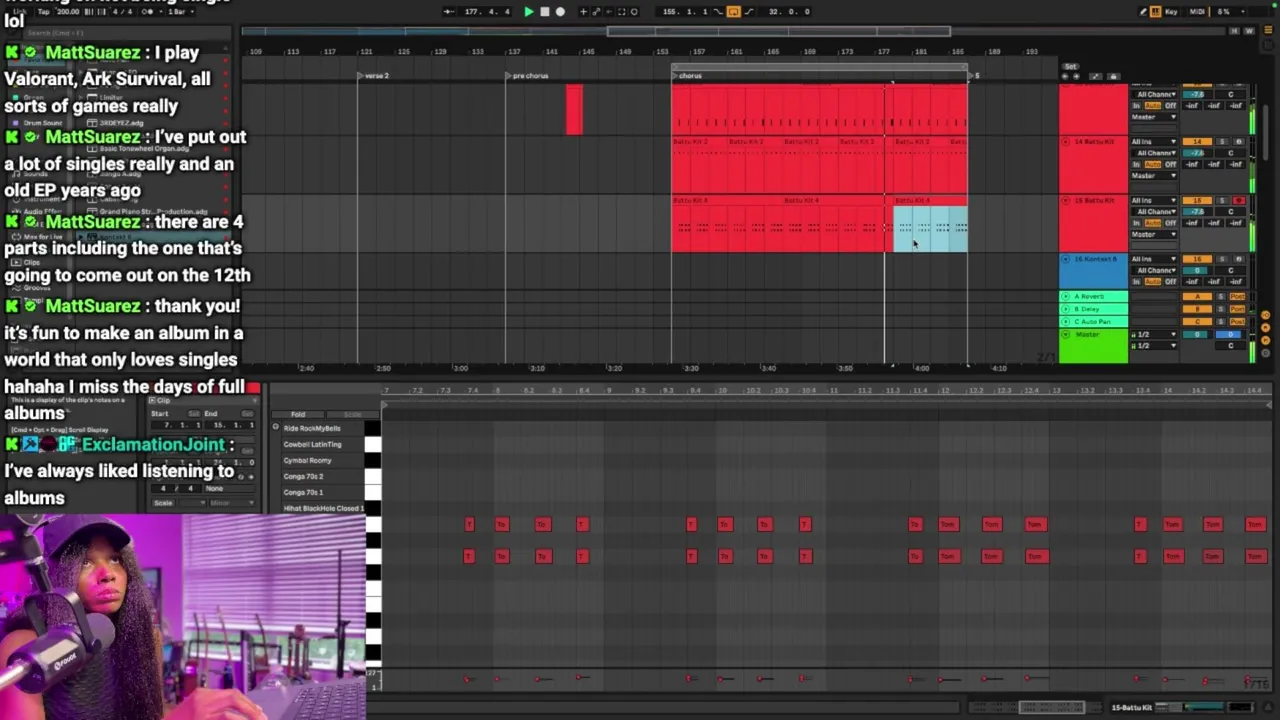Viewport: 1280px width, 720px height.
Task: Toggle the MIDI editor preview headphone icon
Action: 276,428
